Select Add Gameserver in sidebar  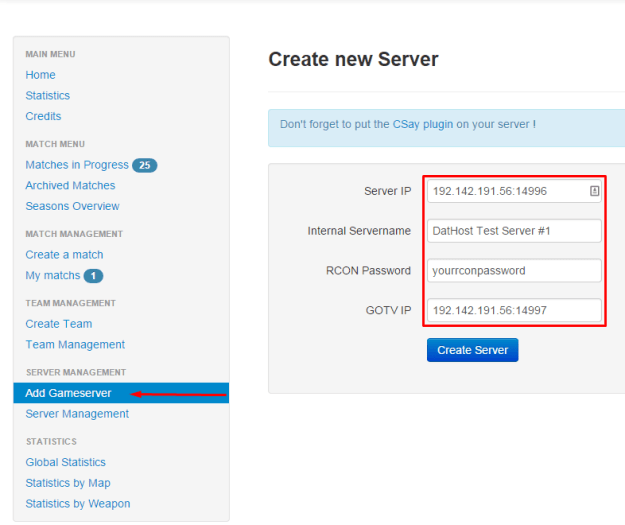(x=68, y=393)
